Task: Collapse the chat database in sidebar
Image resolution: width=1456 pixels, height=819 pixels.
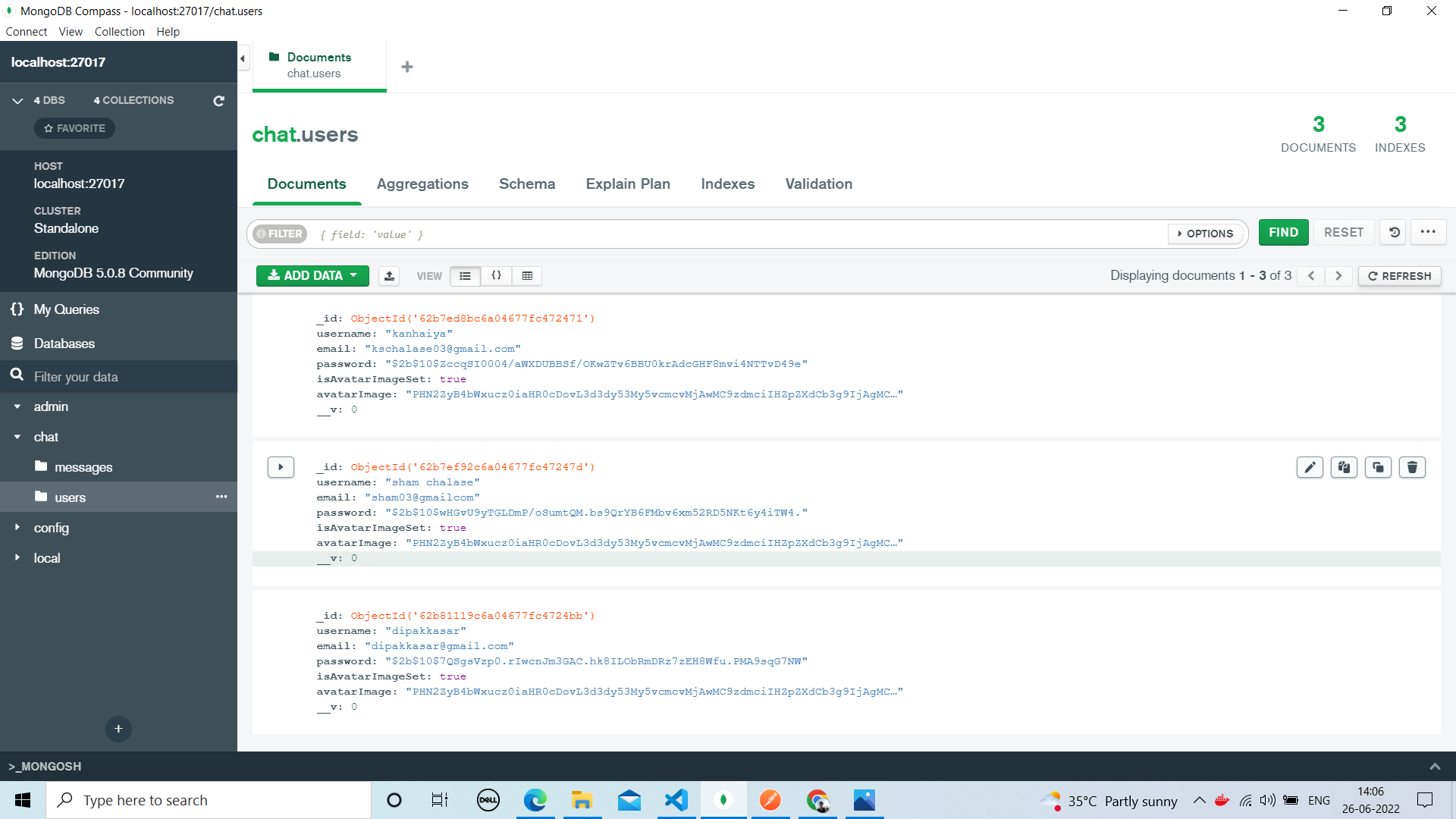Action: [x=17, y=437]
